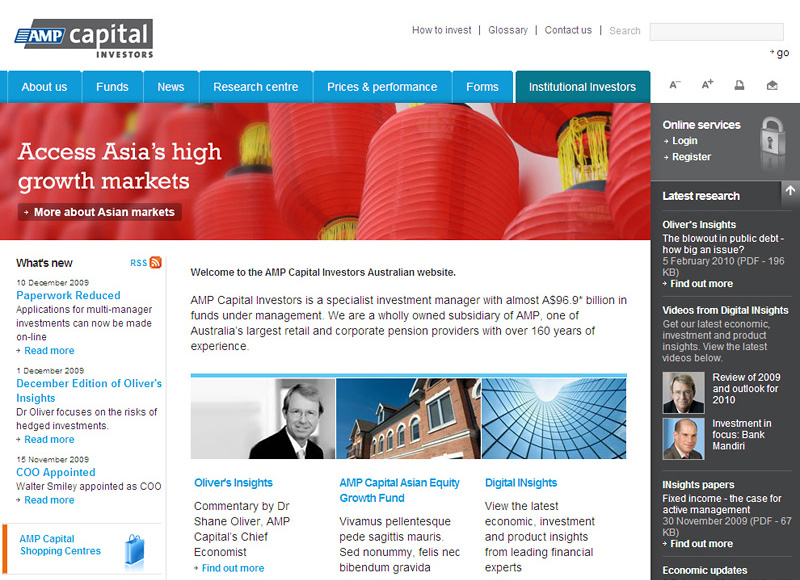The width and height of the screenshot is (800, 580).
Task: Subscribe via the RSS feed icon
Action: [x=155, y=262]
